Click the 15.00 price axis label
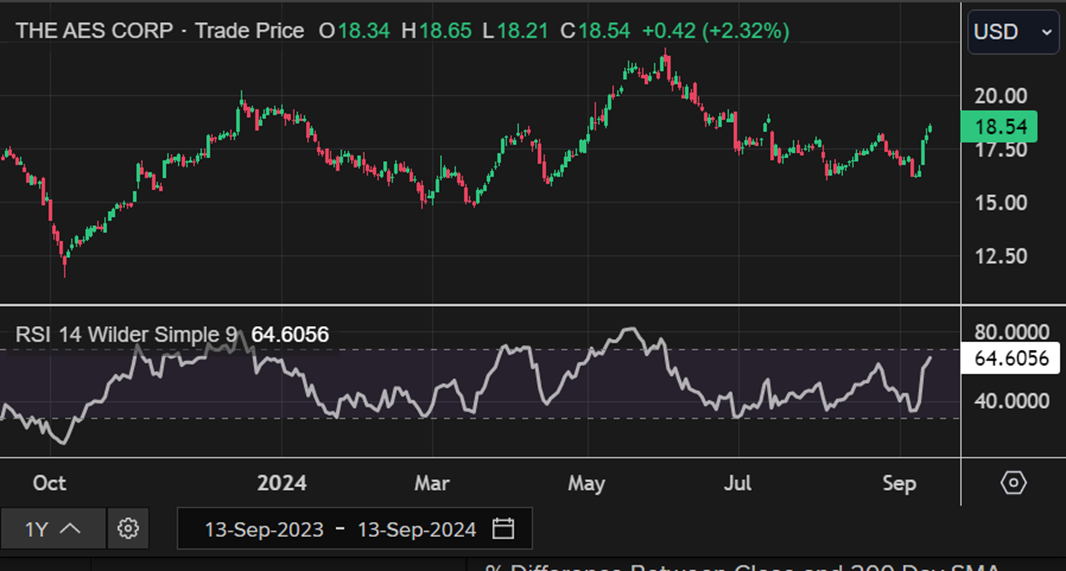Screen dimensions: 1066x571 coord(1000,203)
